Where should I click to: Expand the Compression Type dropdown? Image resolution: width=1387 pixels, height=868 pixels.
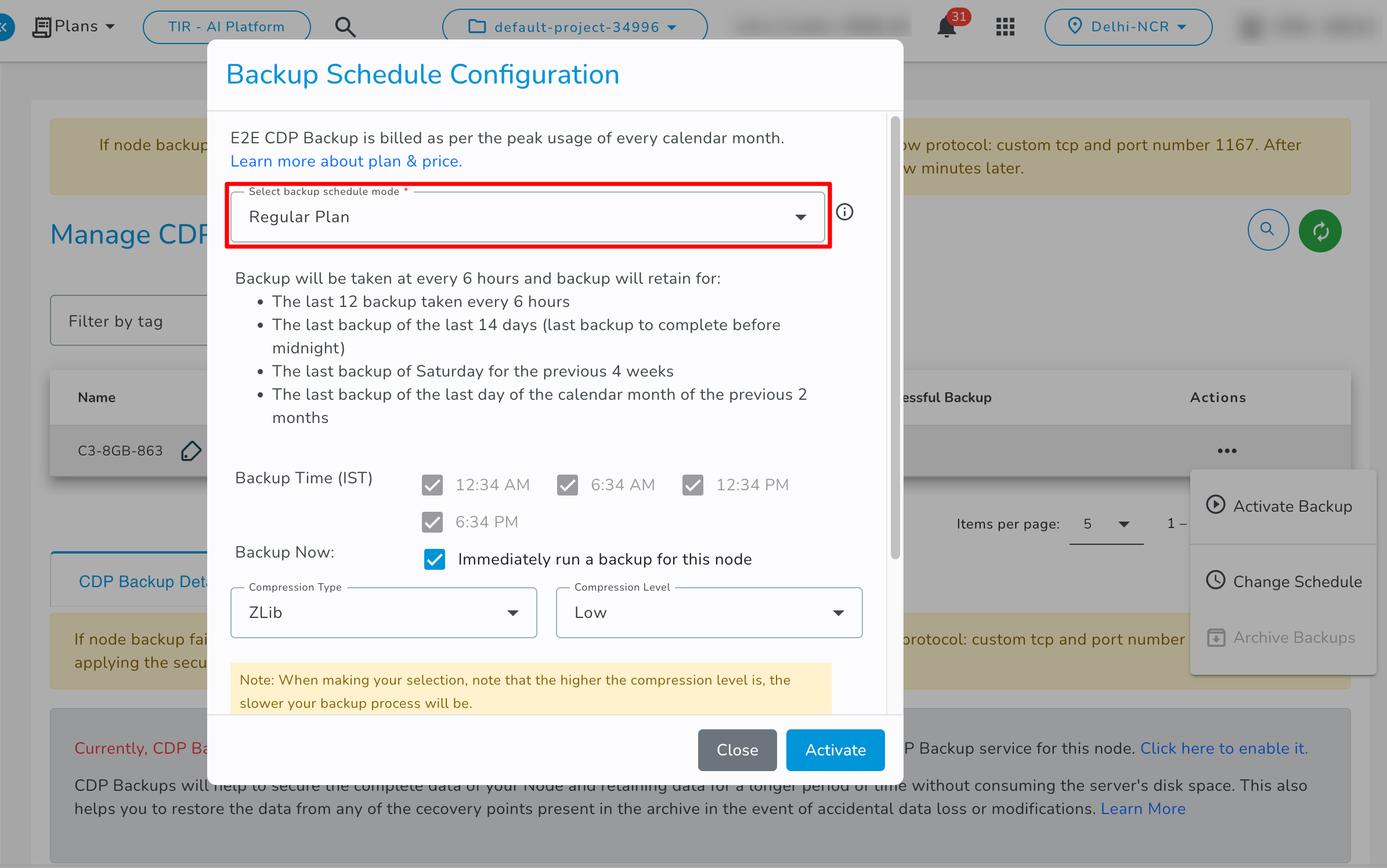point(384,613)
